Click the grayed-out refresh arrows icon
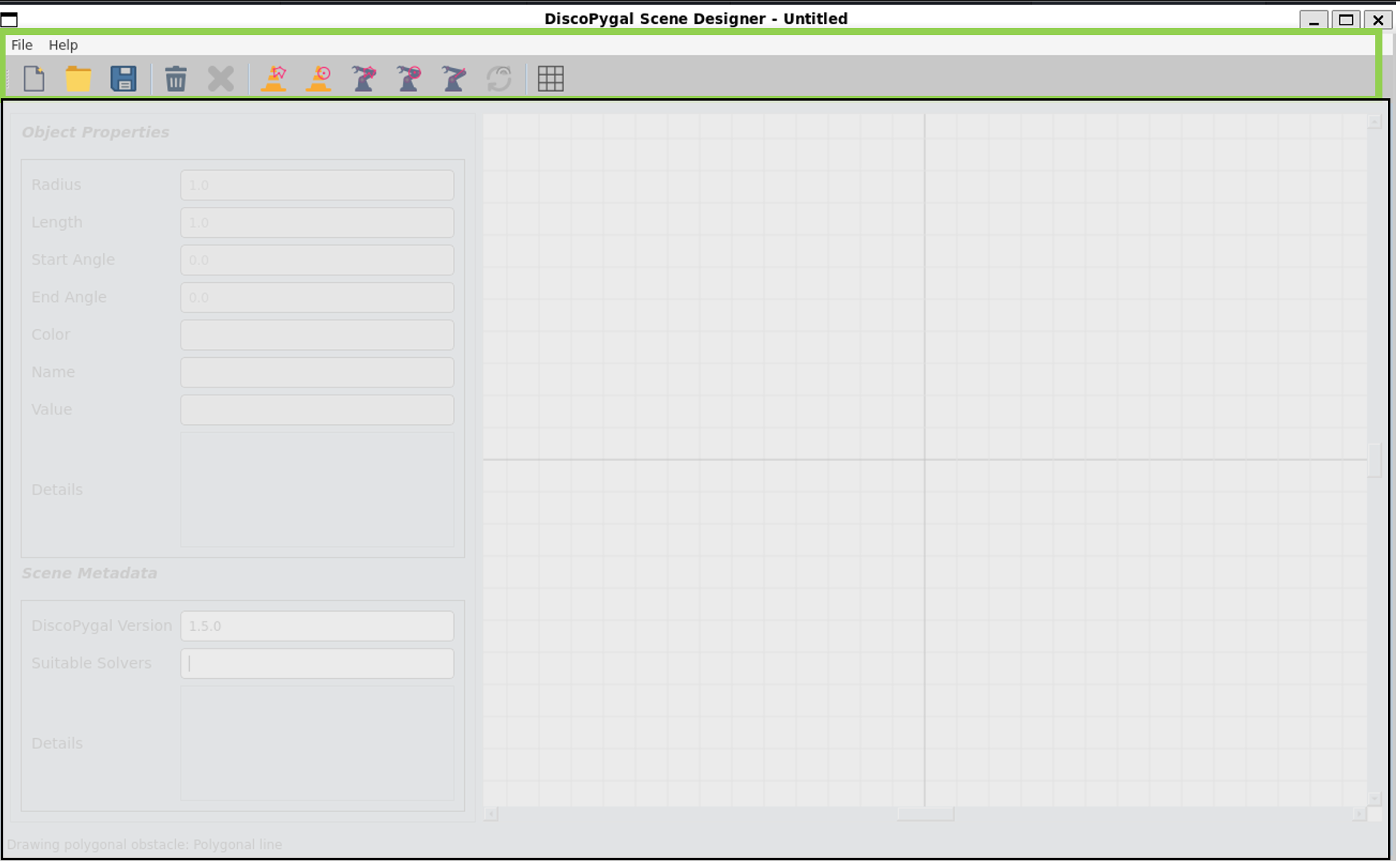The image size is (1400, 861). click(x=499, y=78)
